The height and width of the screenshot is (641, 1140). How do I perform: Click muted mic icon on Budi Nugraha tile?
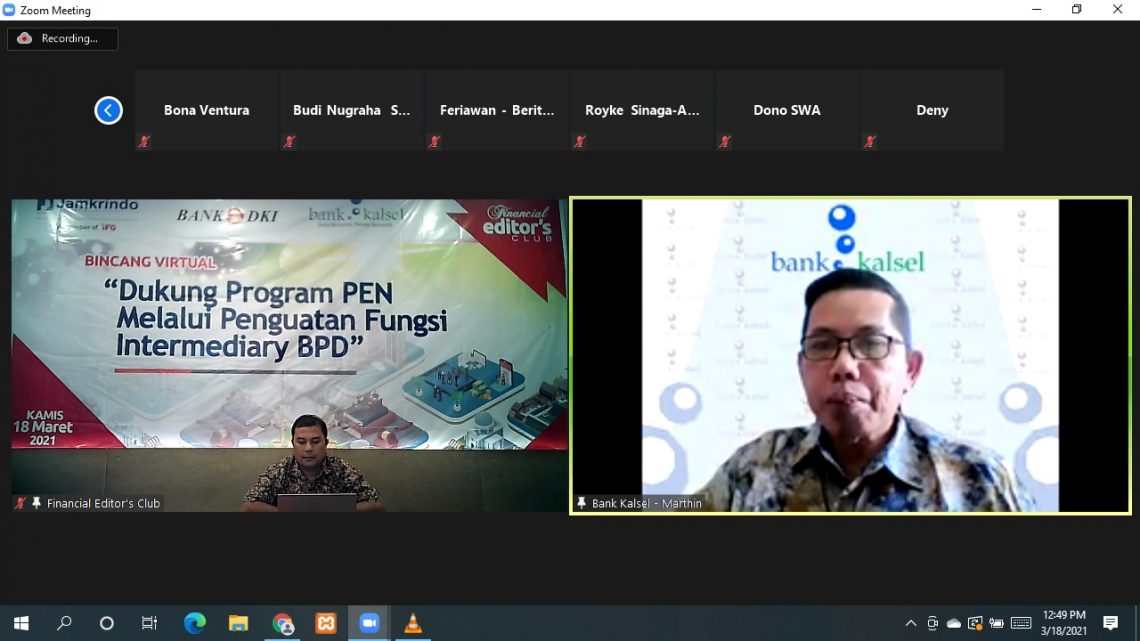click(289, 142)
